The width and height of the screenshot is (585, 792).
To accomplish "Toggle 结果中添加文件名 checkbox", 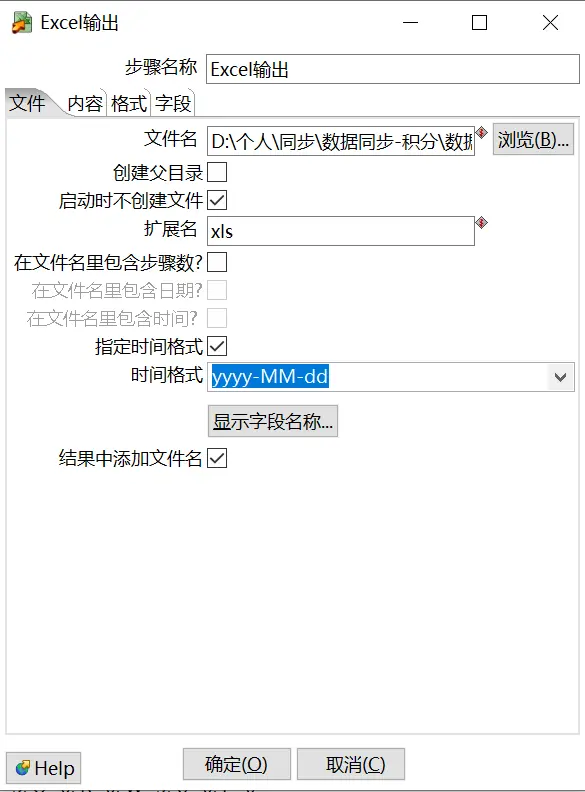I will (217, 458).
